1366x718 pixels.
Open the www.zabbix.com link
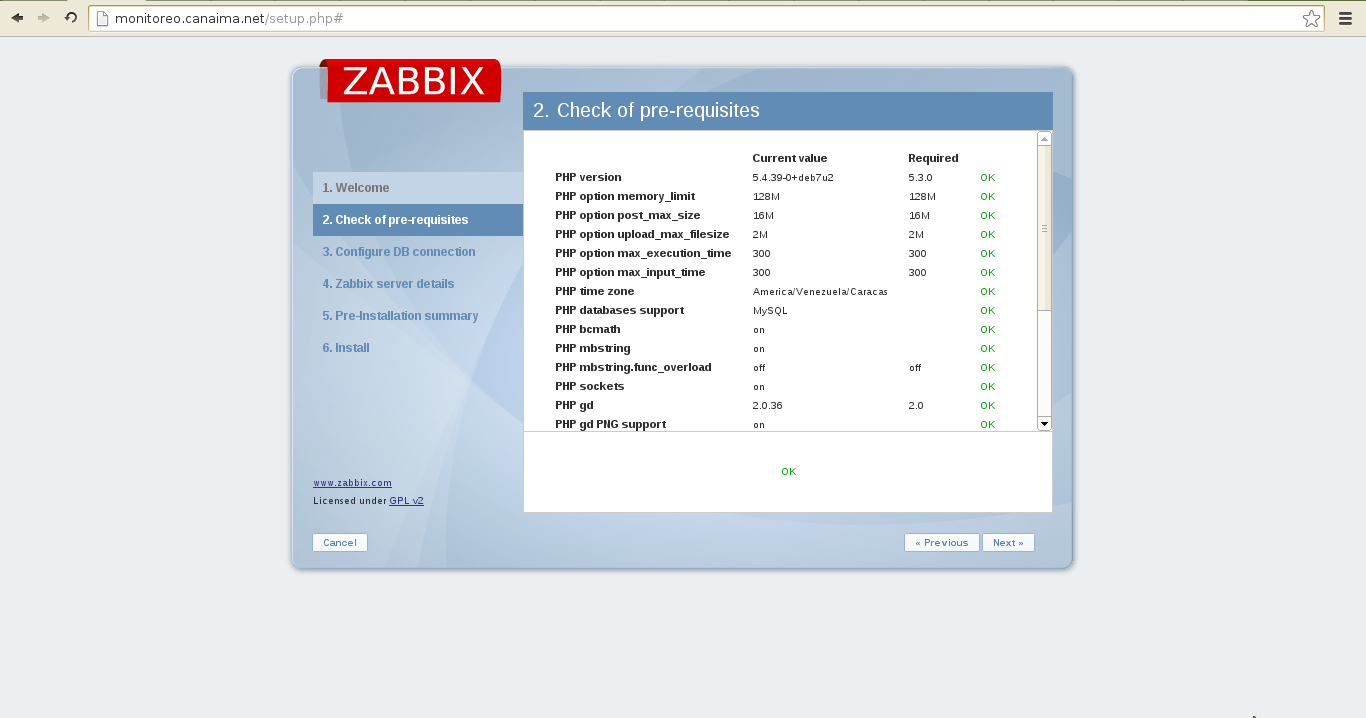352,482
